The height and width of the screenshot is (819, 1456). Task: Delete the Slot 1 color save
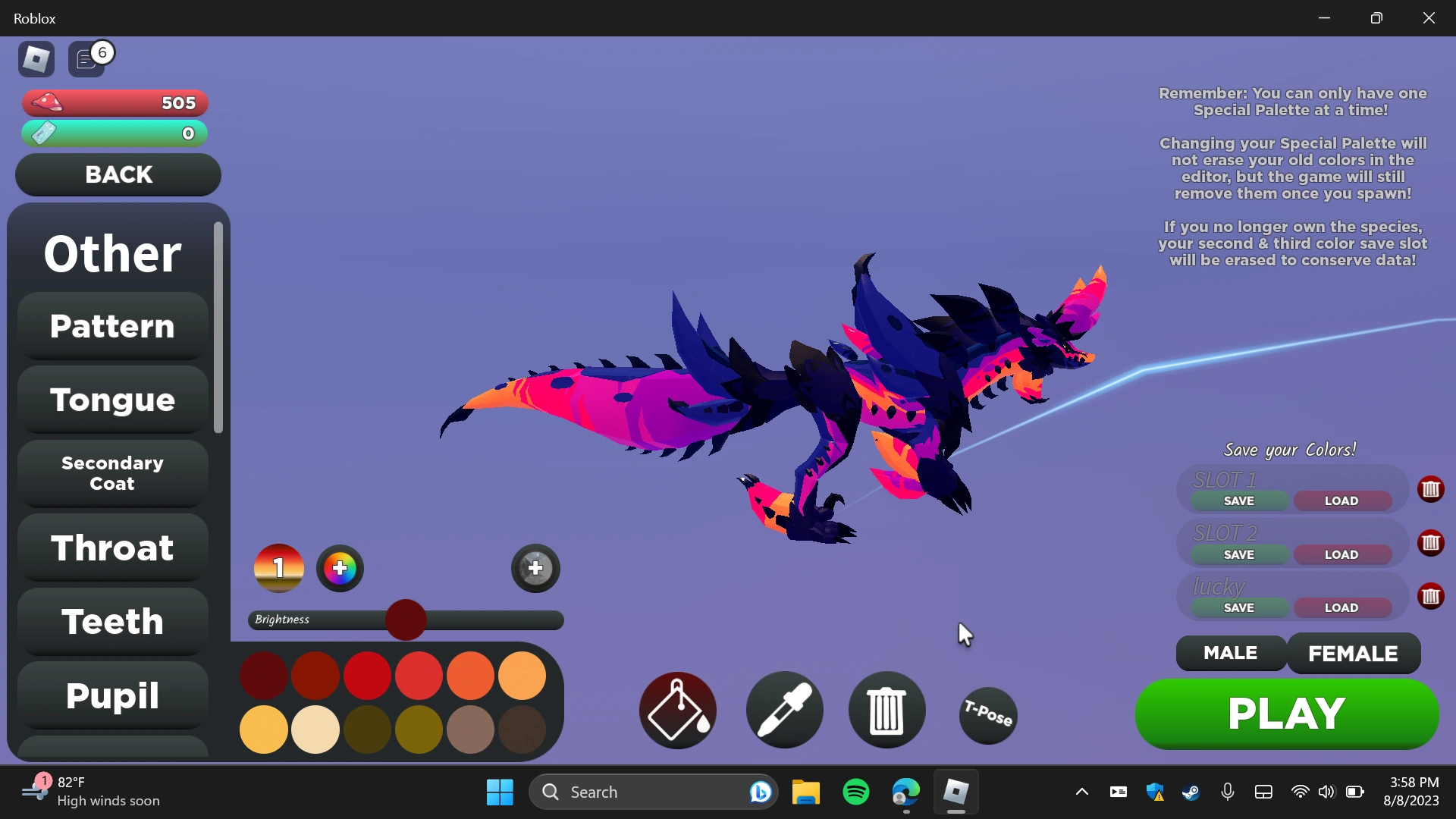pos(1432,489)
